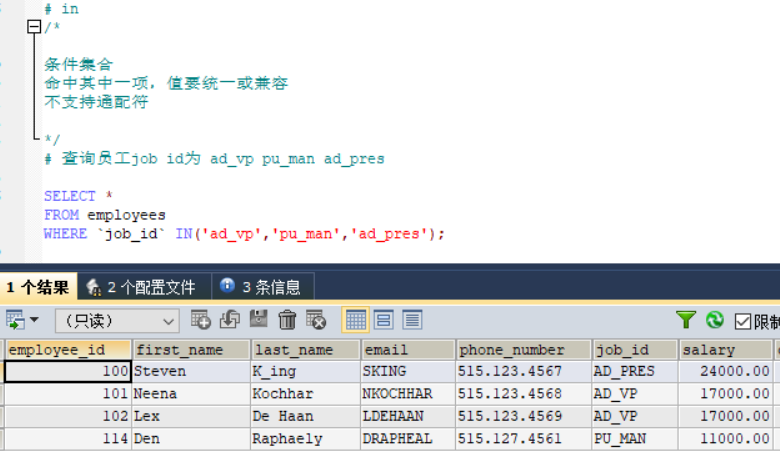Image resolution: width=780 pixels, height=465 pixels.
Task: Click the green filter funnel icon
Action: click(x=685, y=320)
